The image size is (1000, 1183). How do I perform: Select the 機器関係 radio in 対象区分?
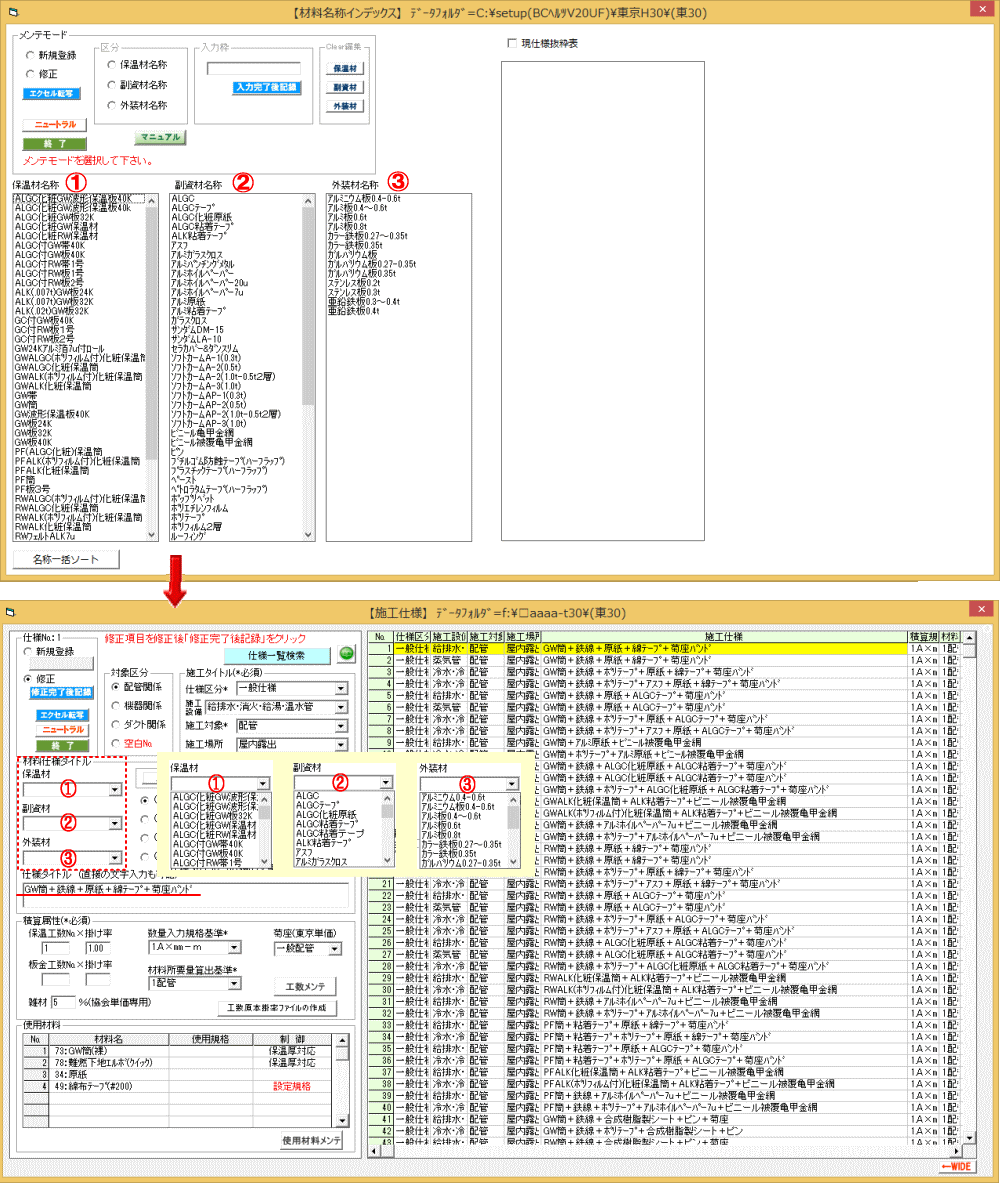pos(137,706)
